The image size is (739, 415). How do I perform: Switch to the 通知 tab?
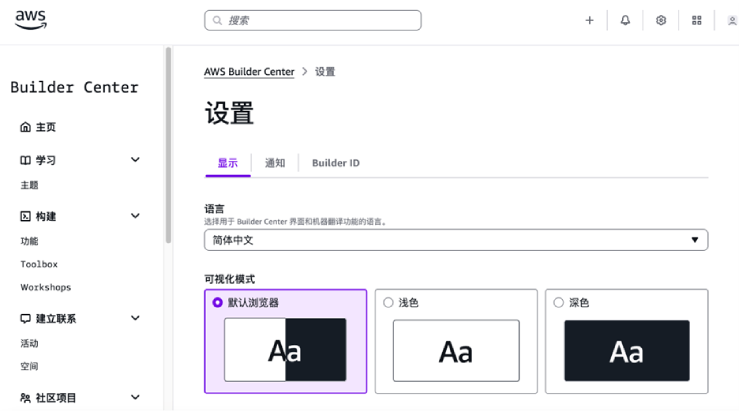click(x=275, y=163)
